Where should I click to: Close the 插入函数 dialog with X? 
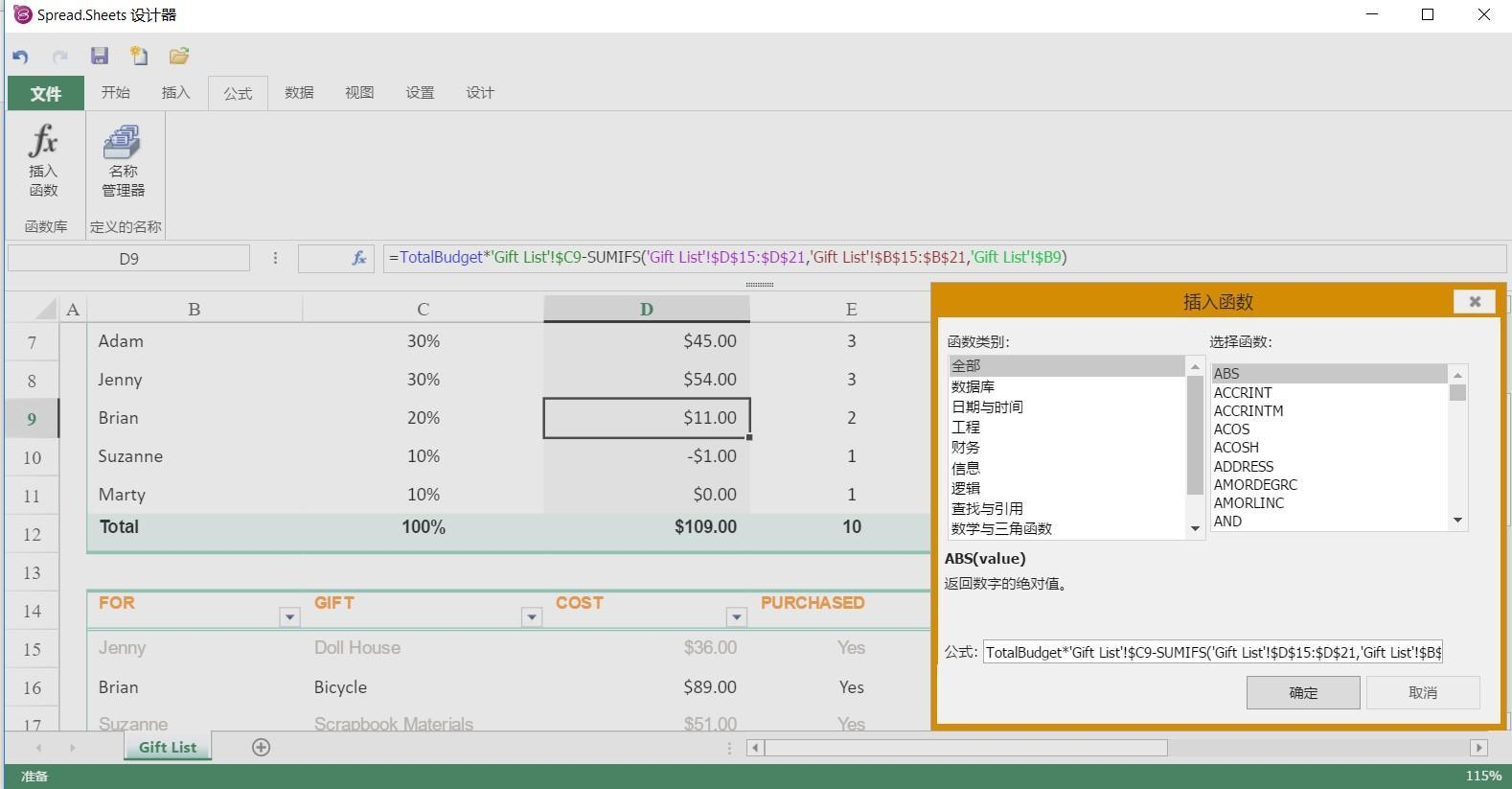(1475, 301)
